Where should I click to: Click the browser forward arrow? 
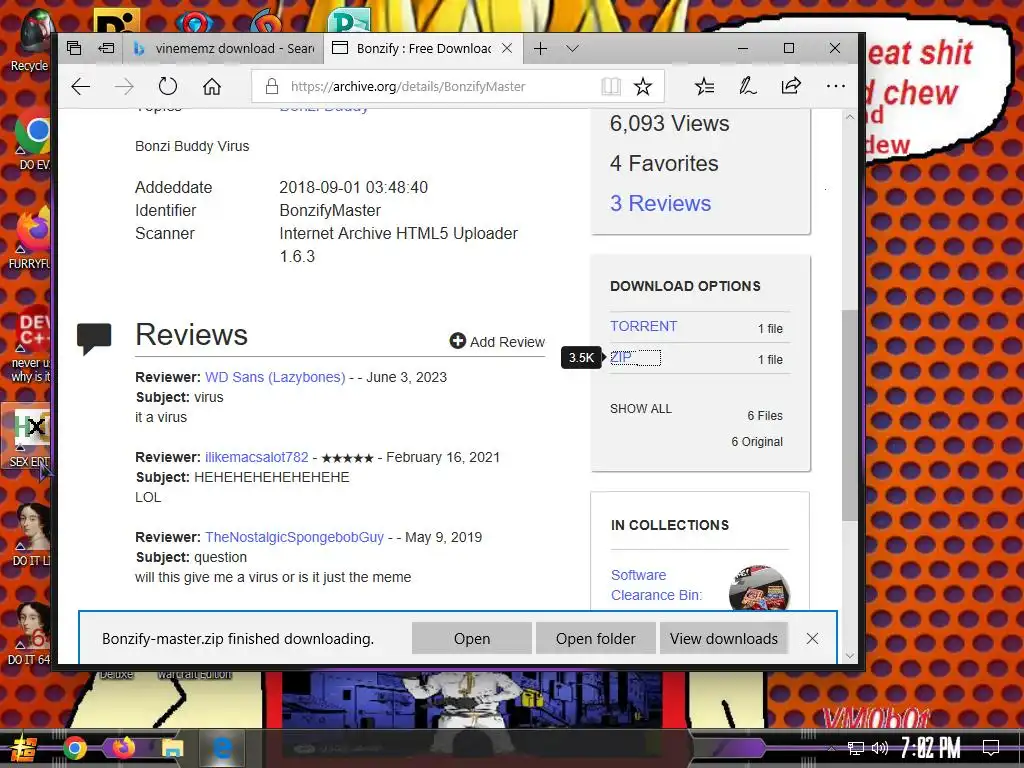coord(124,86)
